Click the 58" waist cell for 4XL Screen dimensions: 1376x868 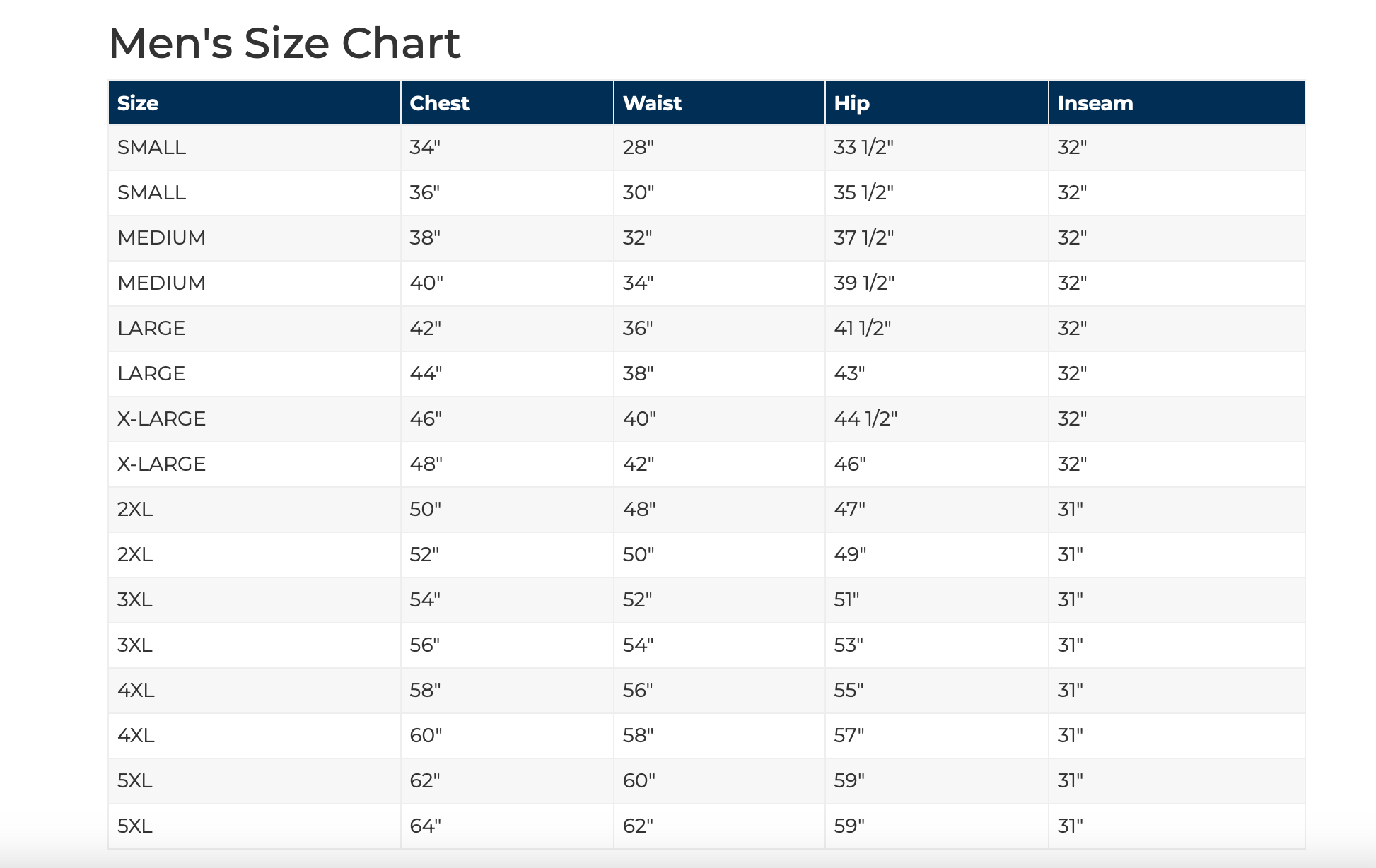click(638, 736)
